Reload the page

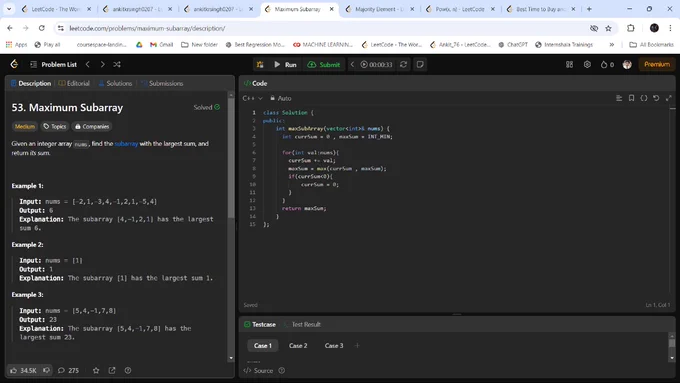click(x=42, y=28)
